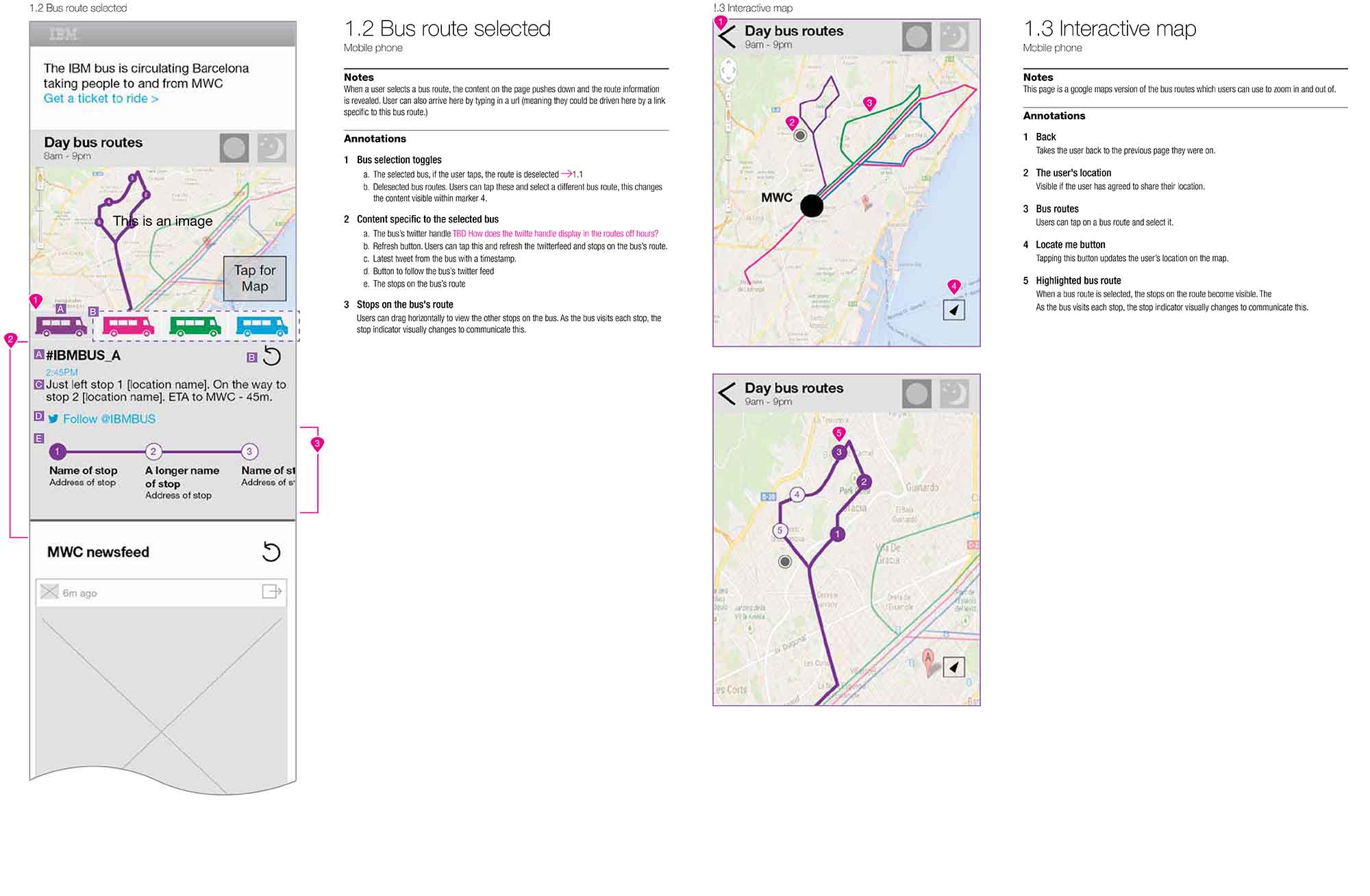The width and height of the screenshot is (1370, 896).
Task: Click the 'Follow @IBMBUS' Twitter link
Action: pyautogui.click(x=108, y=419)
